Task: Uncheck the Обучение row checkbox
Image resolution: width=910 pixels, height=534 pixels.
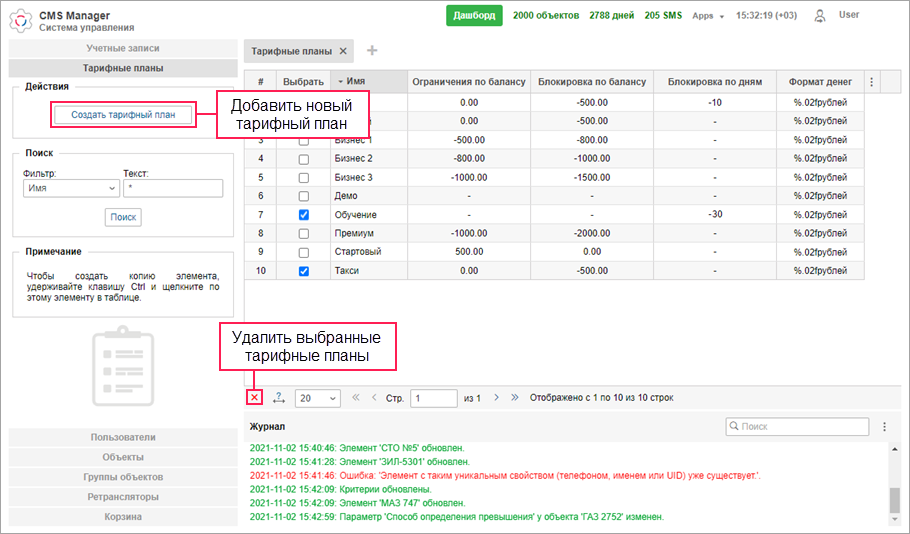Action: click(304, 215)
